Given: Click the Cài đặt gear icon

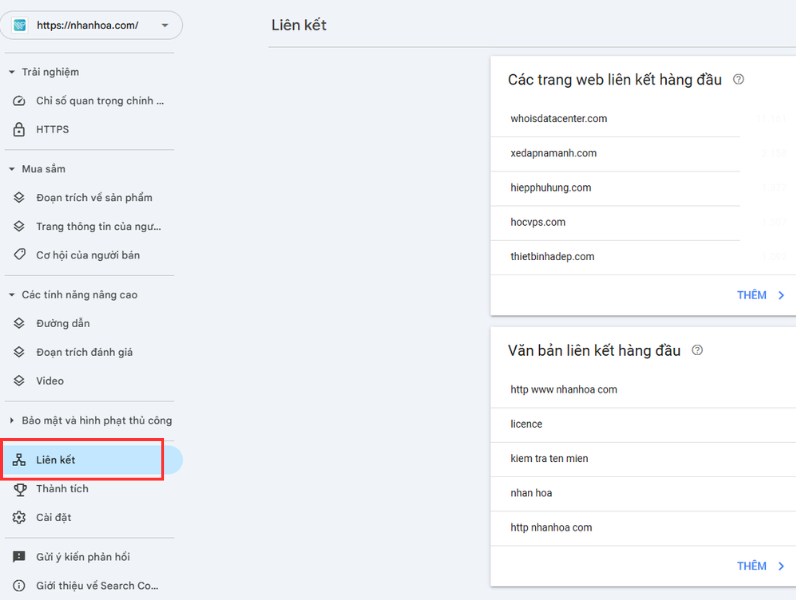Looking at the screenshot, I should [18, 517].
